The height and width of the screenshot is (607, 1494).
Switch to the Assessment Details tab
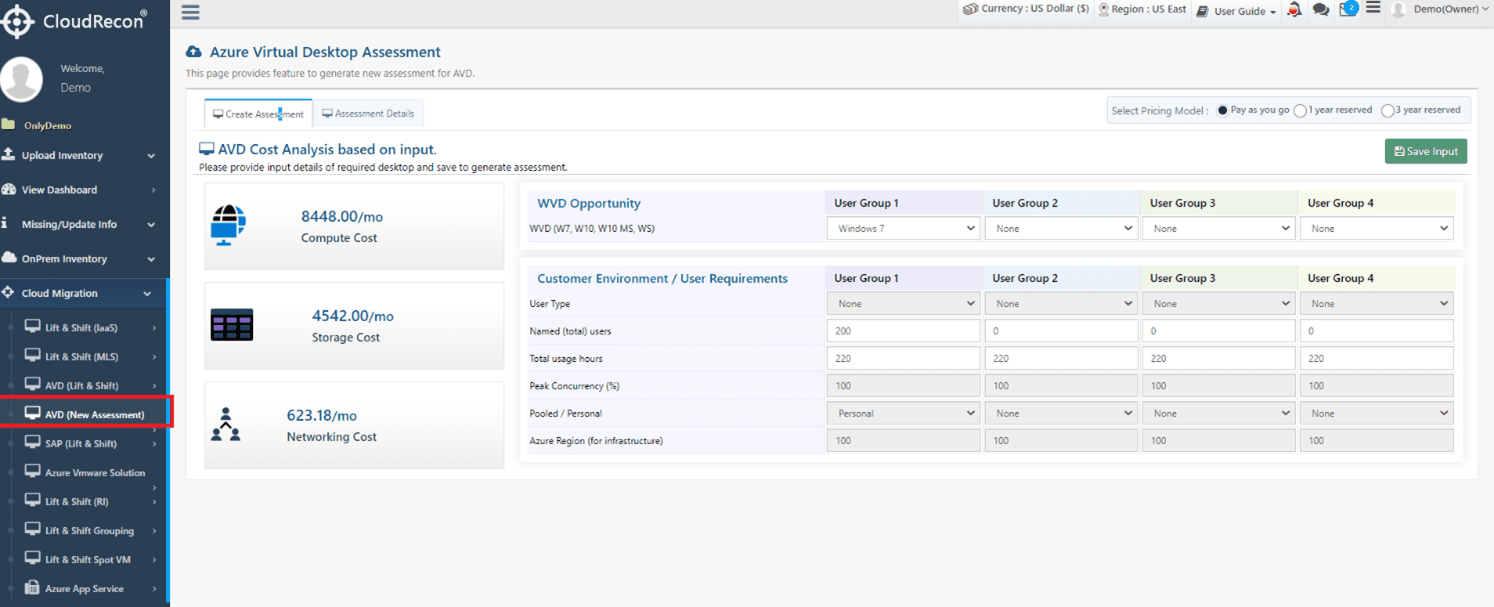[368, 114]
